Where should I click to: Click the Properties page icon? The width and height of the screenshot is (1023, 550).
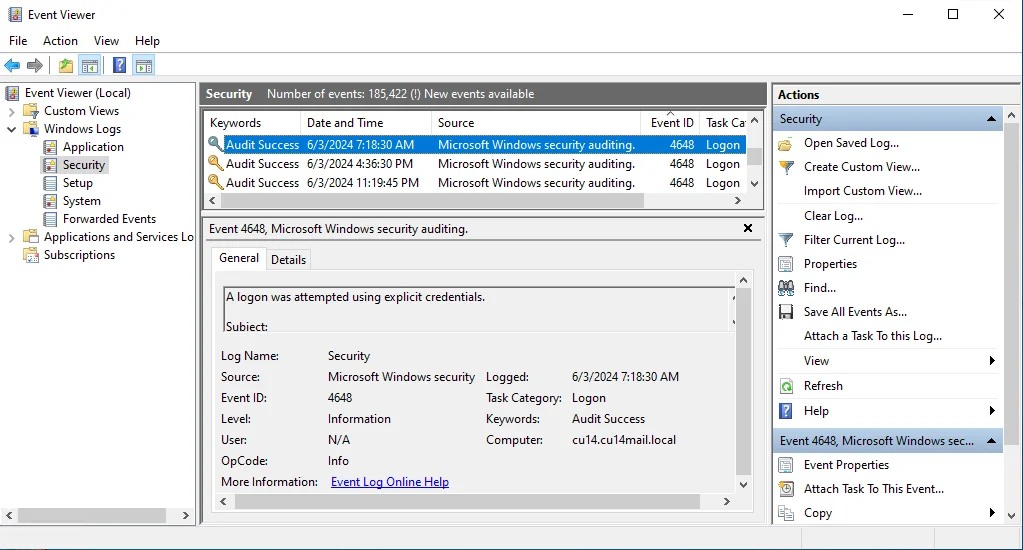click(x=786, y=264)
